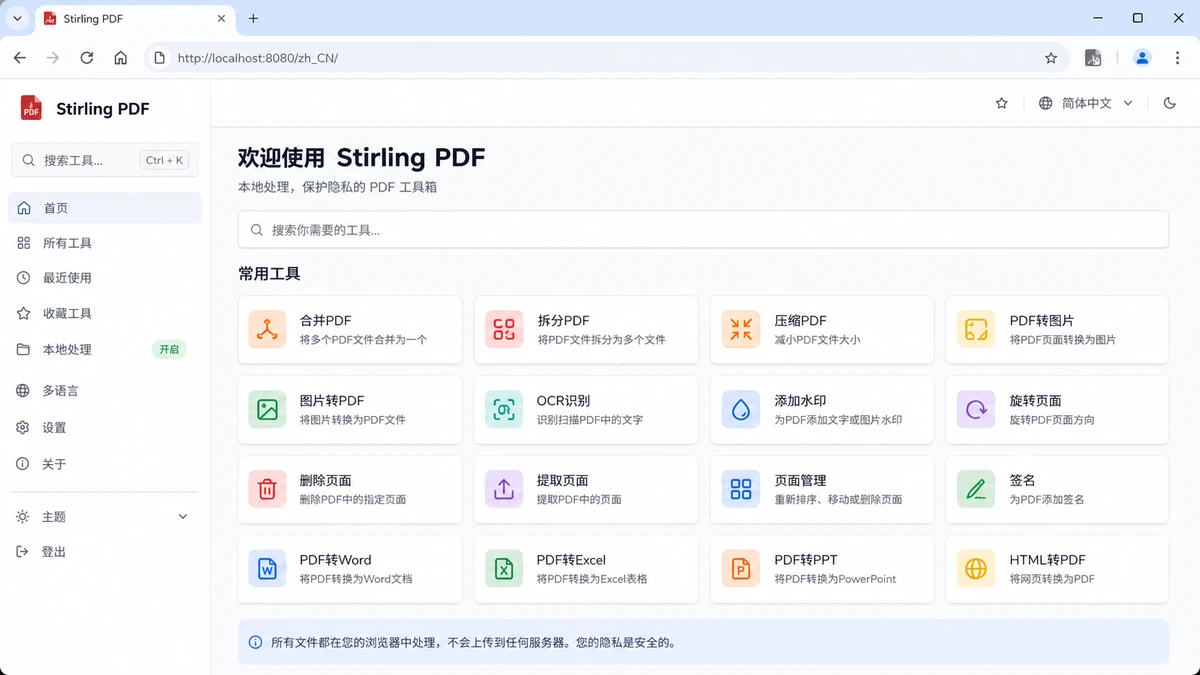Open the 签名 signature pen icon
Screen dimensions: 1200x675
pos(976,489)
